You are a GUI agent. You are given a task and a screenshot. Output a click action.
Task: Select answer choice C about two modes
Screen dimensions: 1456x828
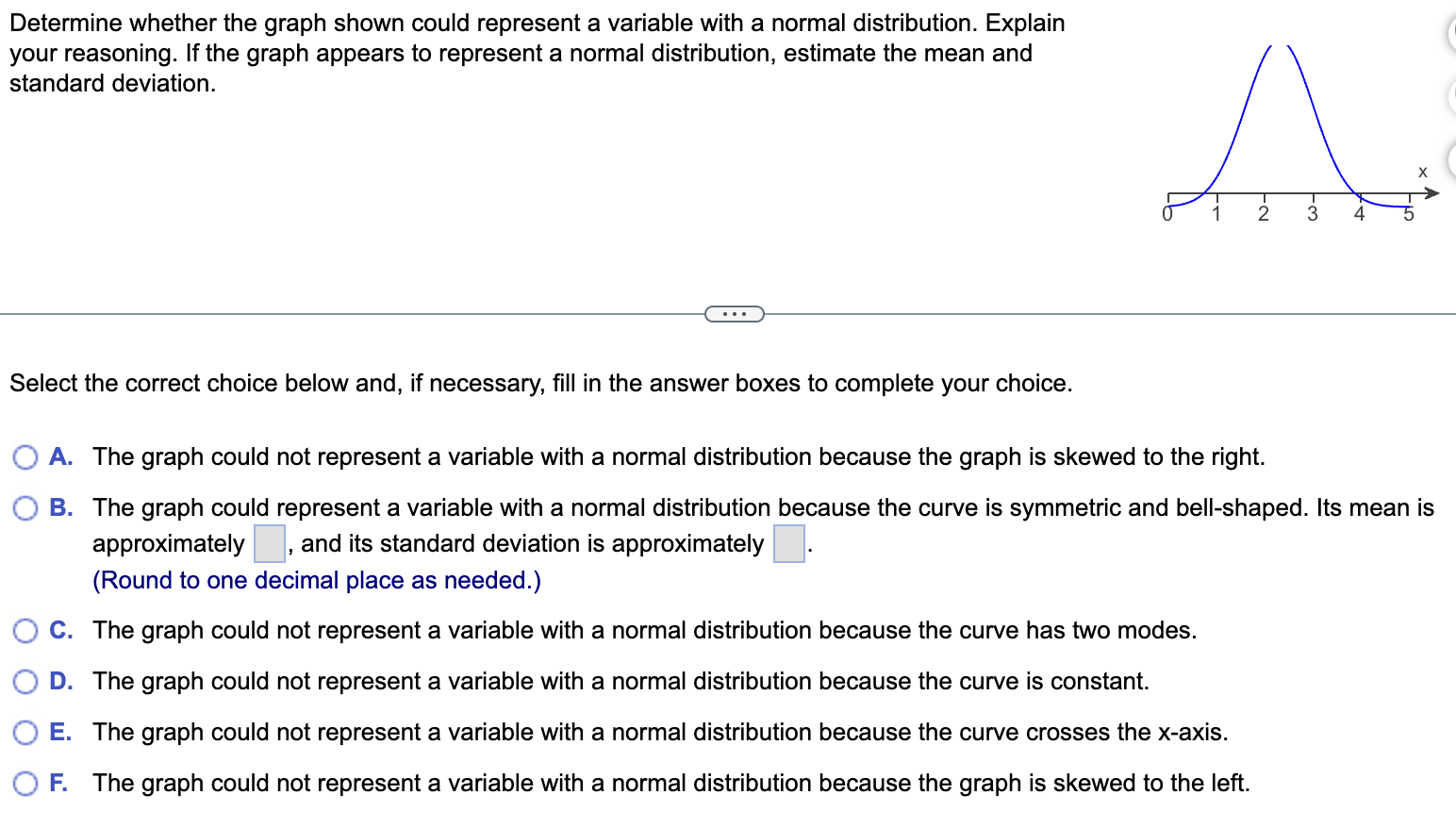pos(25,630)
